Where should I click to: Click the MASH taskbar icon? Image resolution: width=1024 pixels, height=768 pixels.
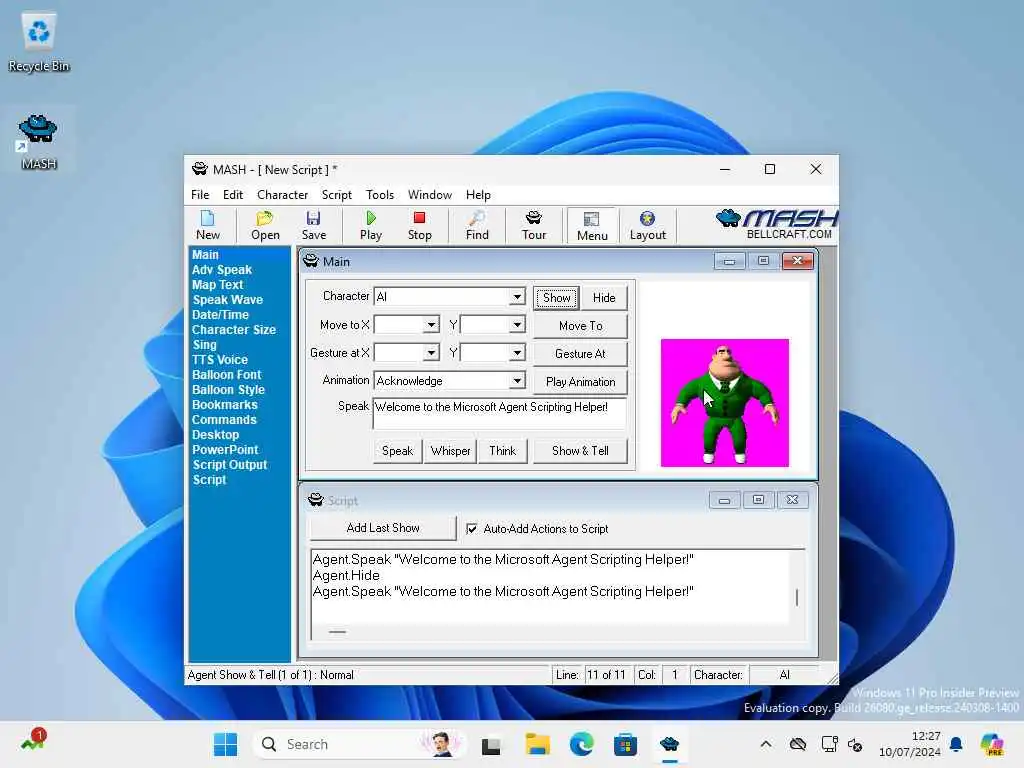pyautogui.click(x=669, y=744)
